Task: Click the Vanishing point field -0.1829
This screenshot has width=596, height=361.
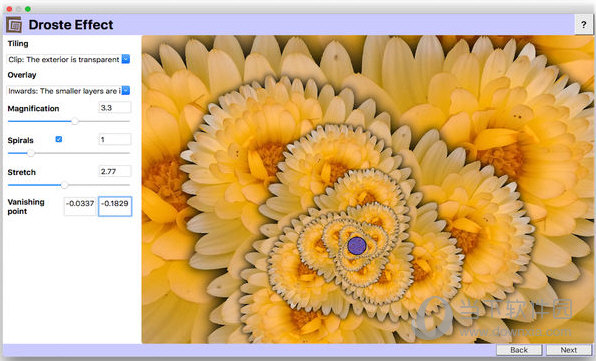Action: point(115,206)
